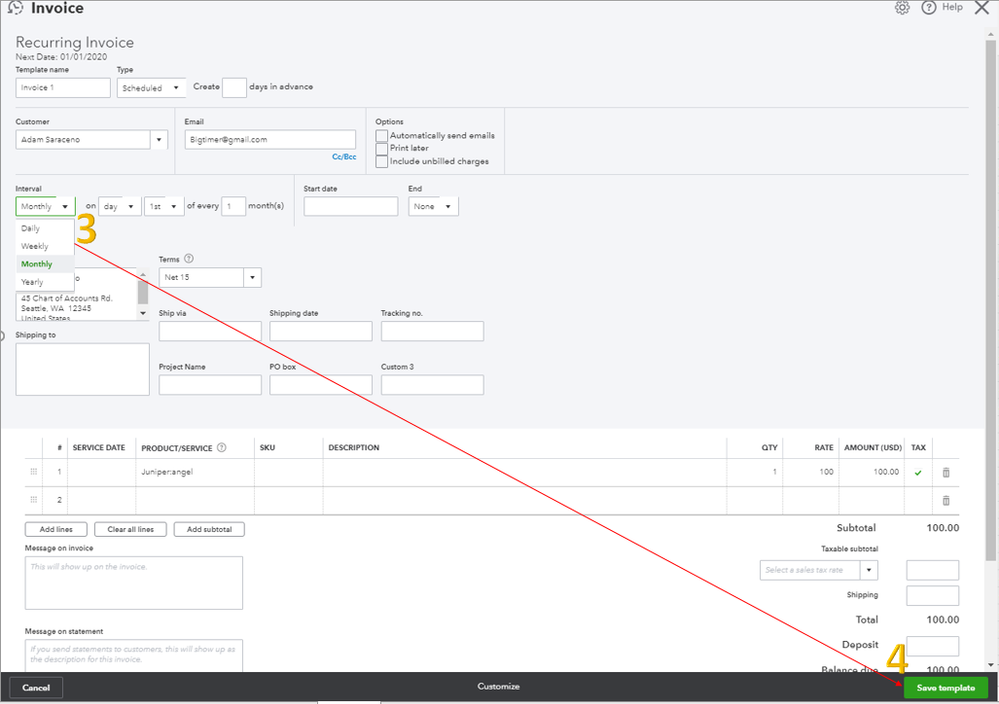This screenshot has width=999, height=704.
Task: Click the page vertical scrollbar
Action: pos(991,299)
